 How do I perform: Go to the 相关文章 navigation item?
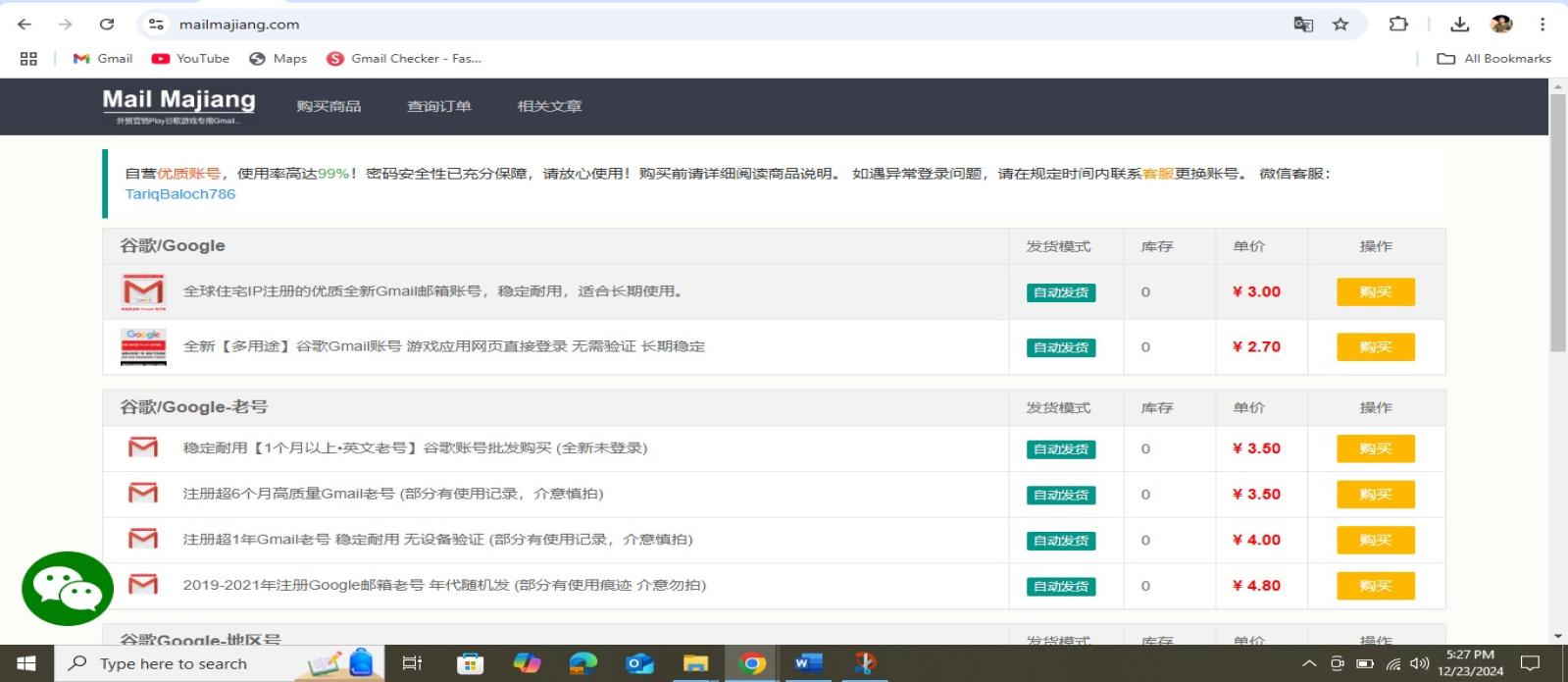coord(549,106)
